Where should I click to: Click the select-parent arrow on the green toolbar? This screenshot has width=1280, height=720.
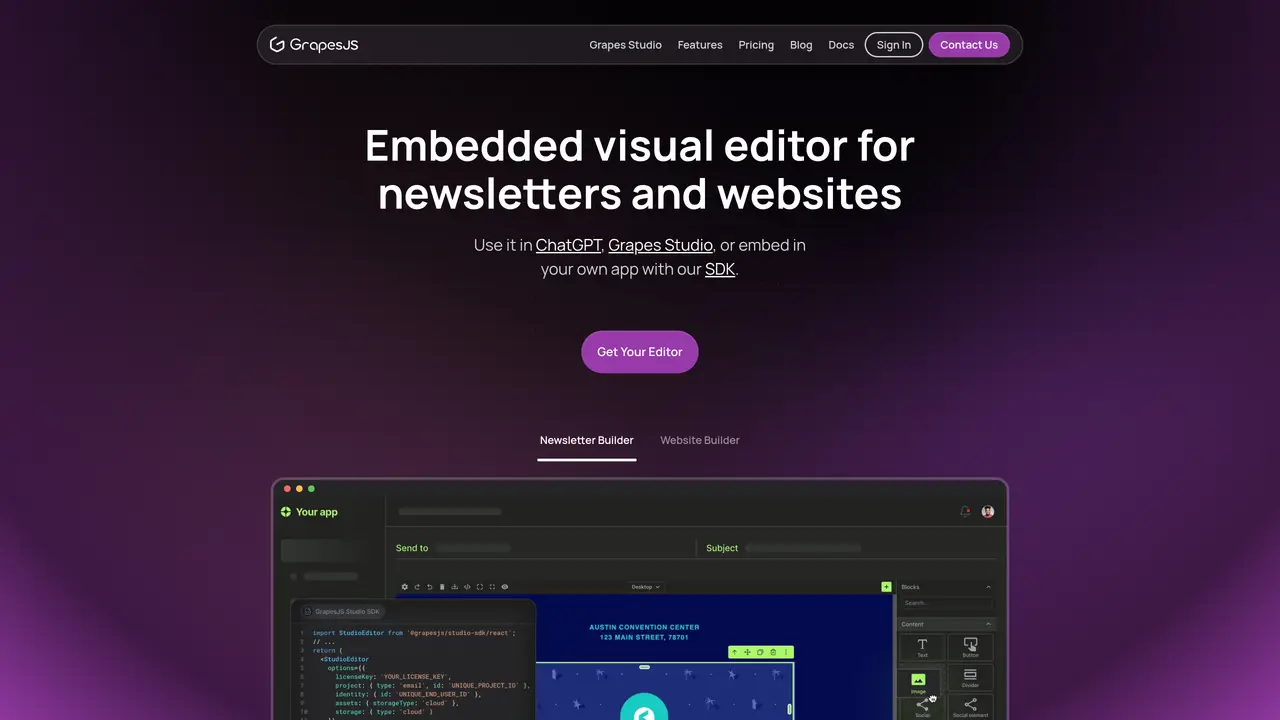[x=735, y=652]
